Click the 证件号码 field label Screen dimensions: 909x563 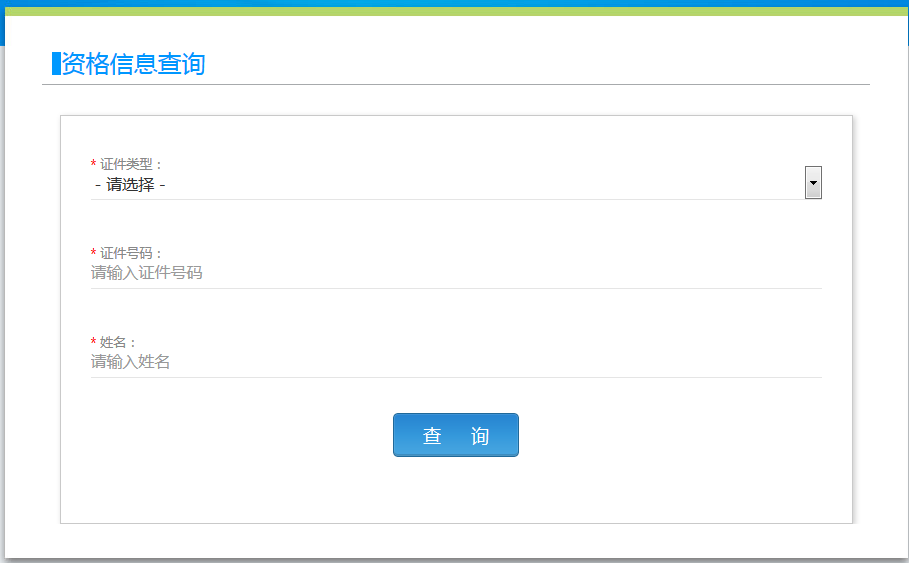coord(130,253)
